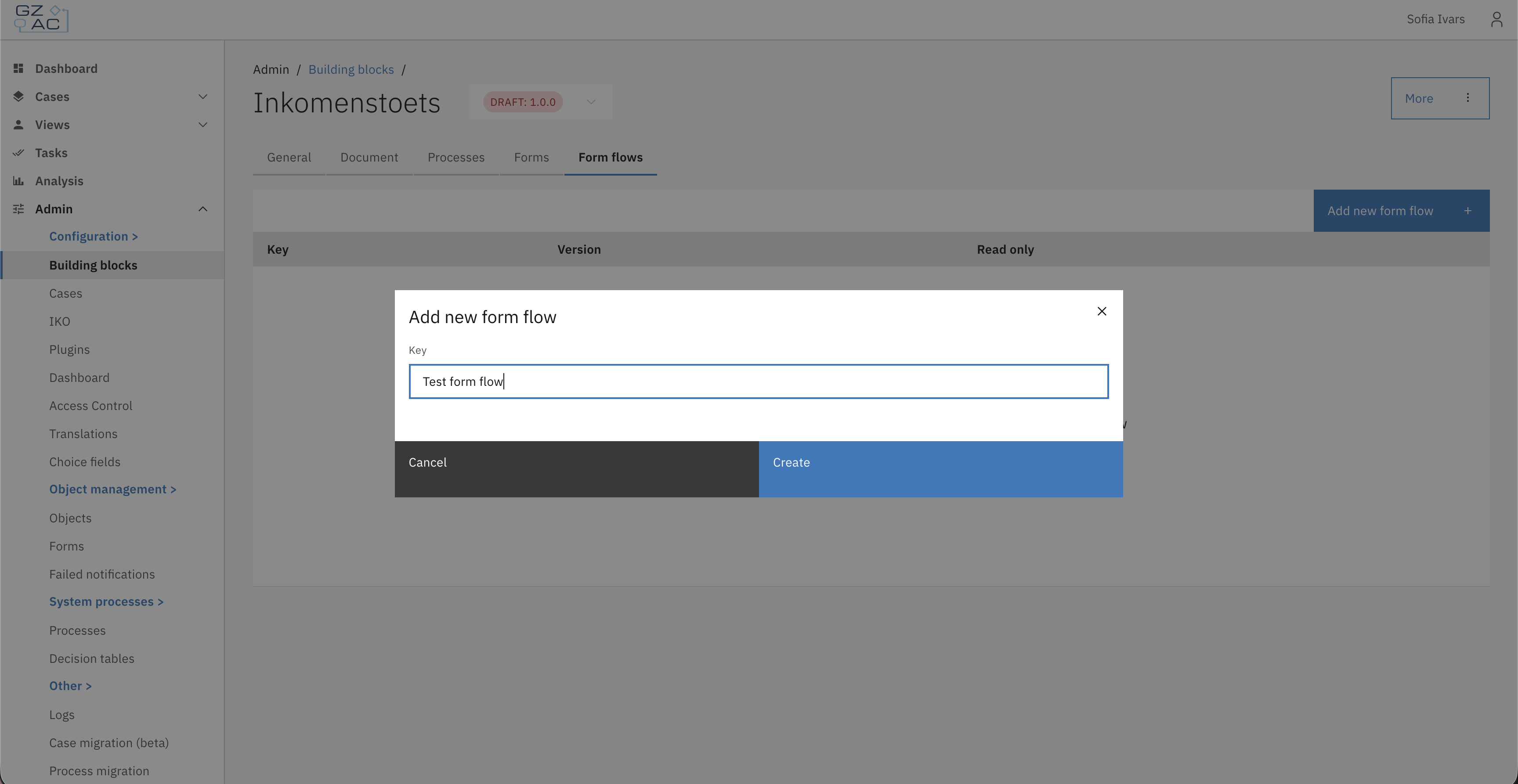Select the Form flows tab
The width and height of the screenshot is (1518, 784).
coord(611,157)
